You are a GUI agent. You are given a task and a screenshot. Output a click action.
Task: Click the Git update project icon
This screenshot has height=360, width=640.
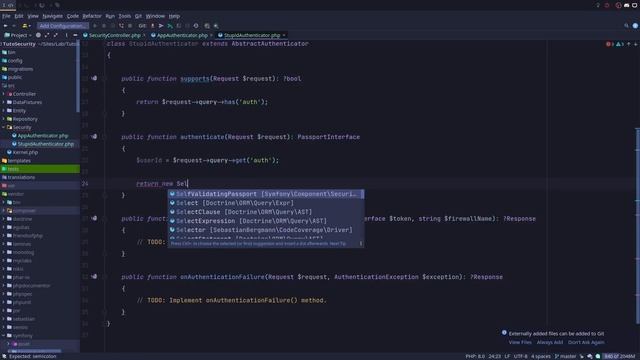click(153, 26)
